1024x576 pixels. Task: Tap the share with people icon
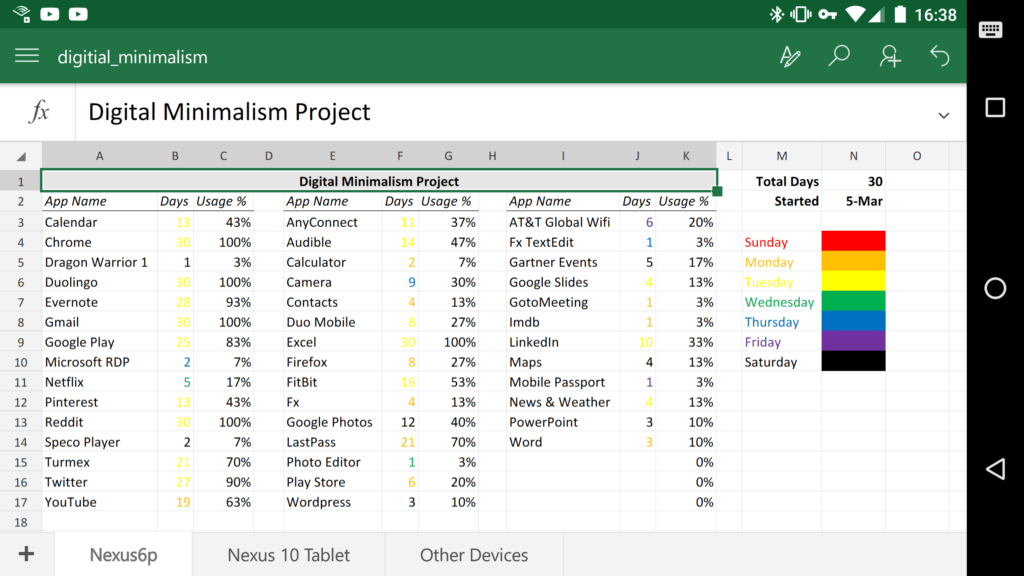coord(889,56)
